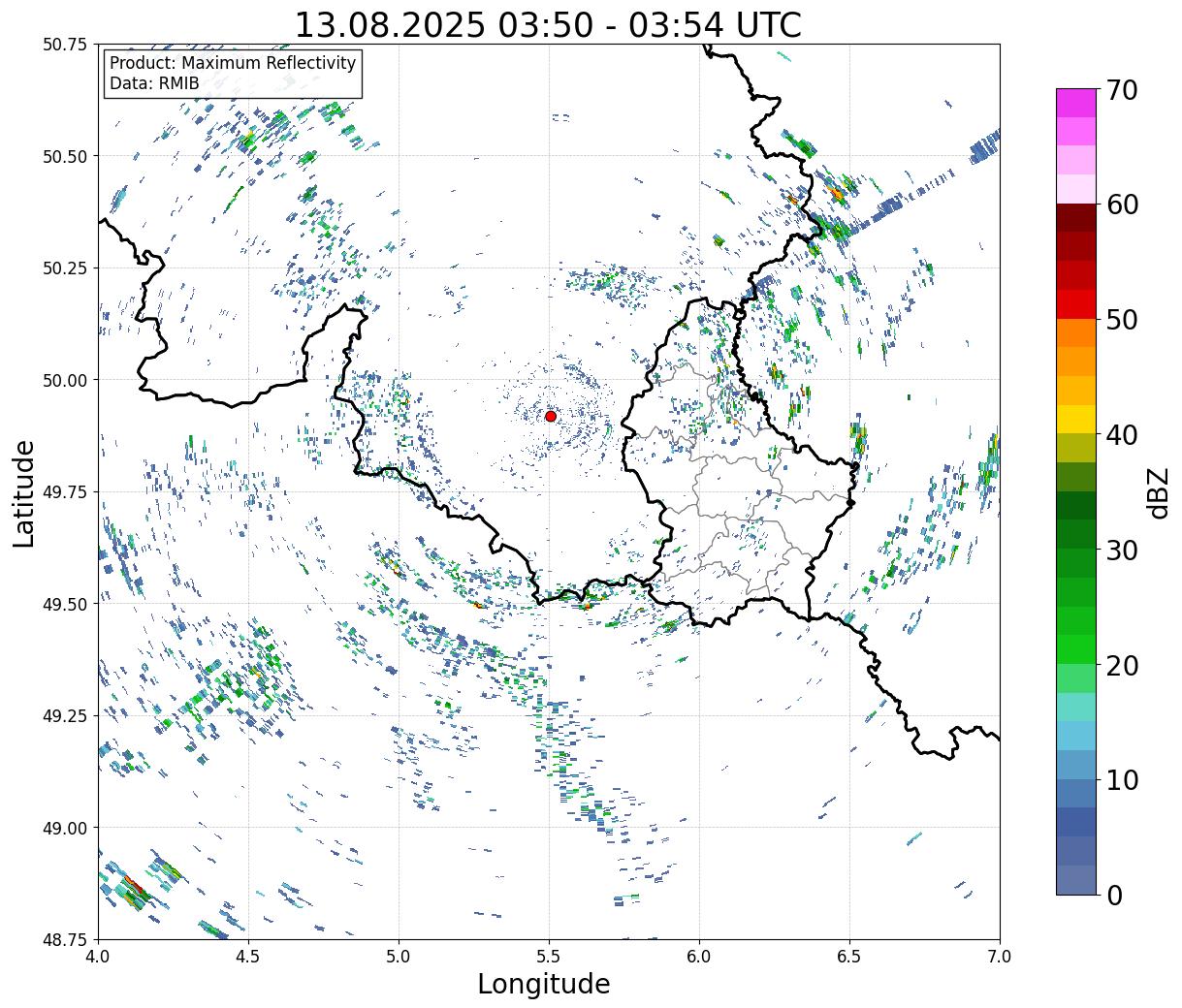
Task: Click the longitude tick label 5.5
Action: 549,956
